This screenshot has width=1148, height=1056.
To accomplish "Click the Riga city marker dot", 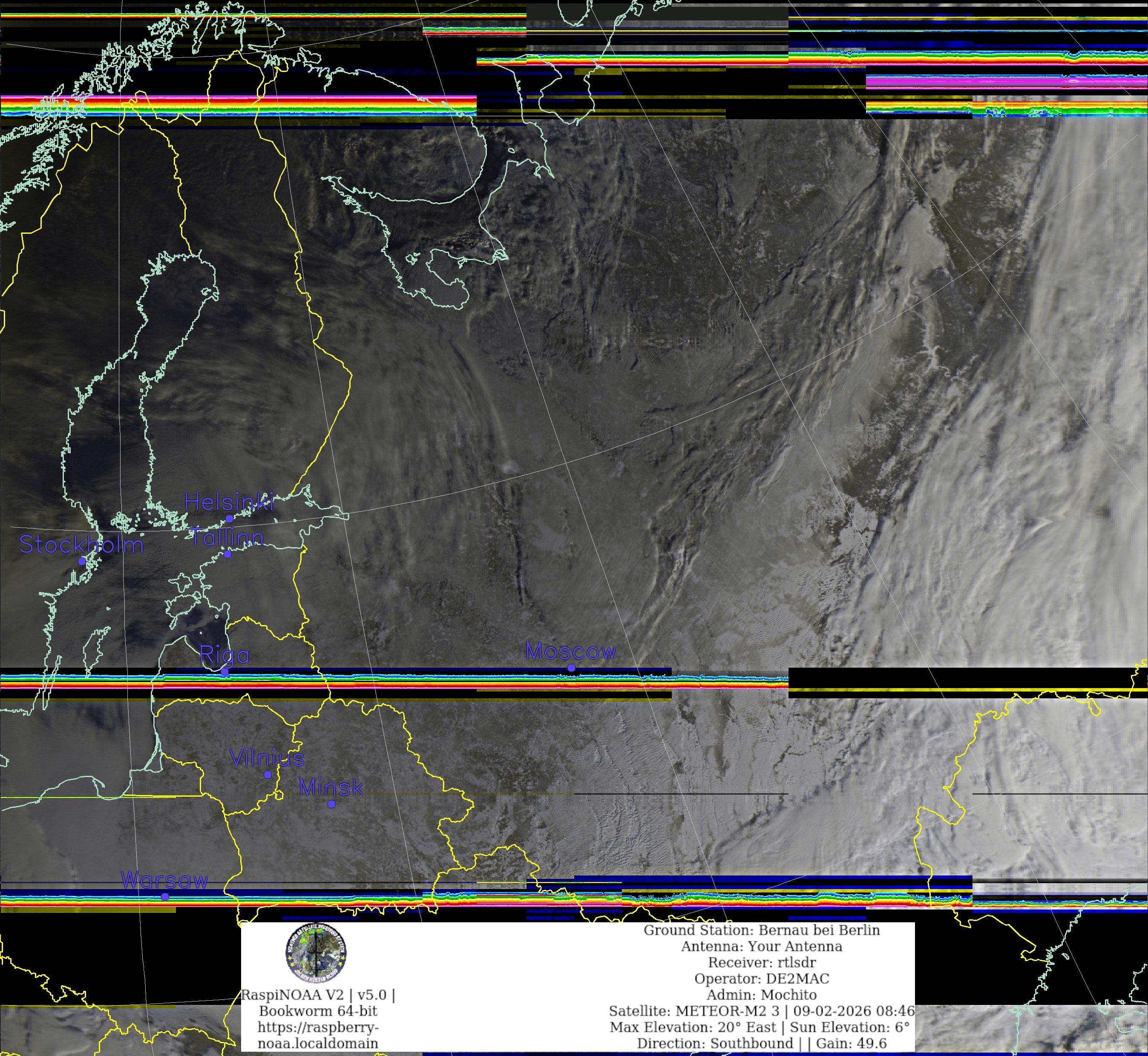I will pyautogui.click(x=224, y=672).
